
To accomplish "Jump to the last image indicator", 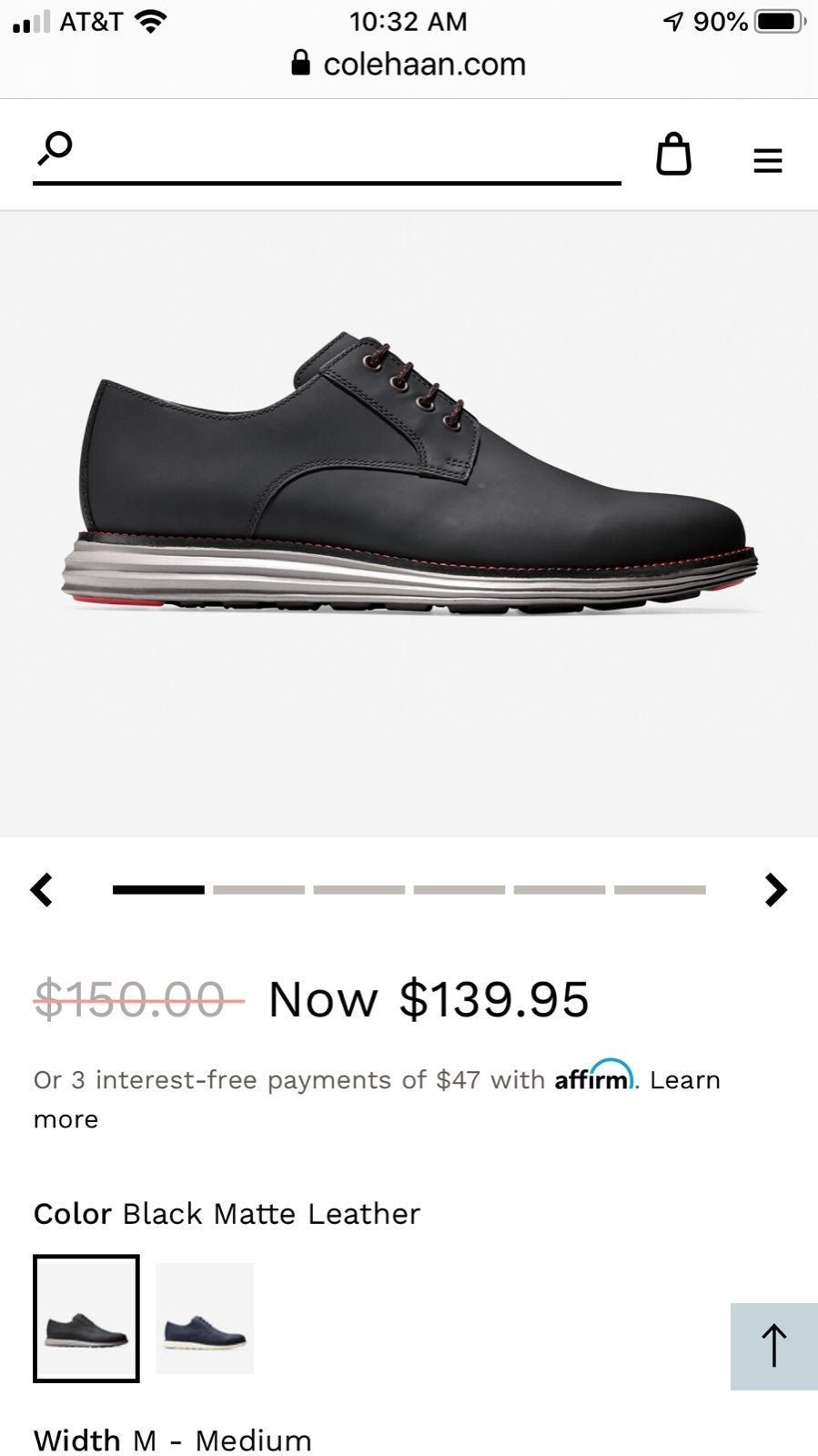I will [660, 890].
